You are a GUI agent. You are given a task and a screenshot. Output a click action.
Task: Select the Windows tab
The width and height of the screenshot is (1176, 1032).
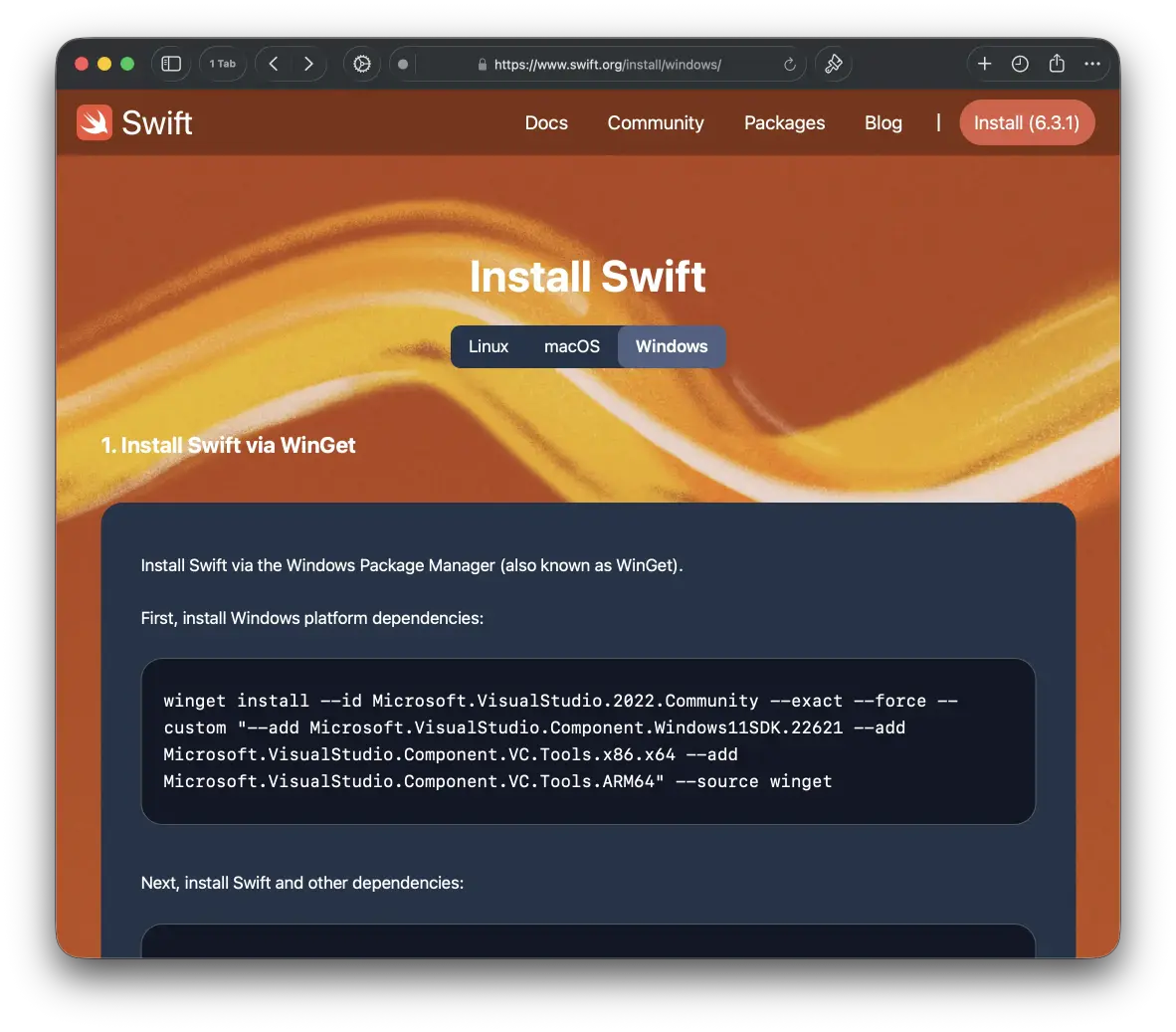(672, 346)
